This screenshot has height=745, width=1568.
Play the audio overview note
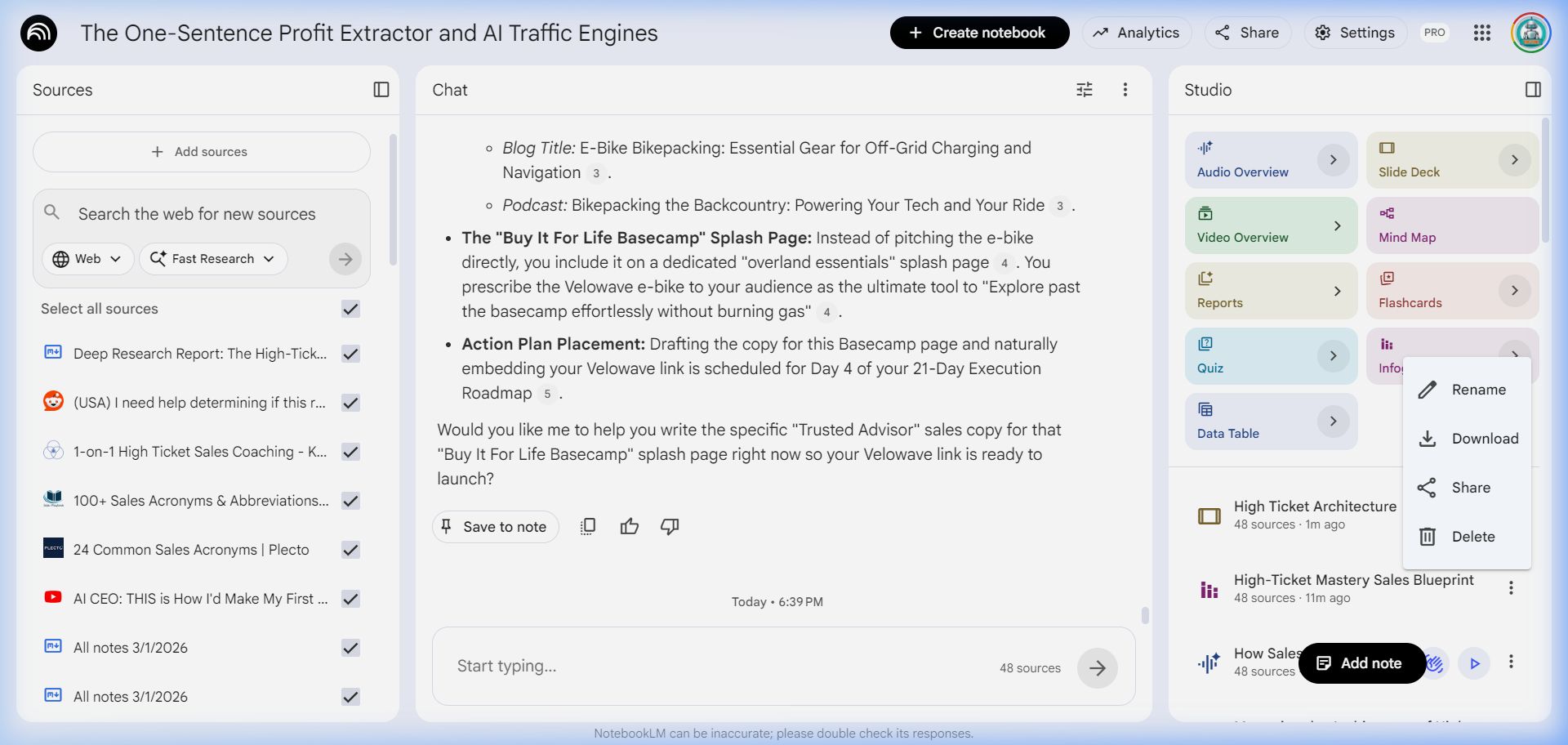1474,663
